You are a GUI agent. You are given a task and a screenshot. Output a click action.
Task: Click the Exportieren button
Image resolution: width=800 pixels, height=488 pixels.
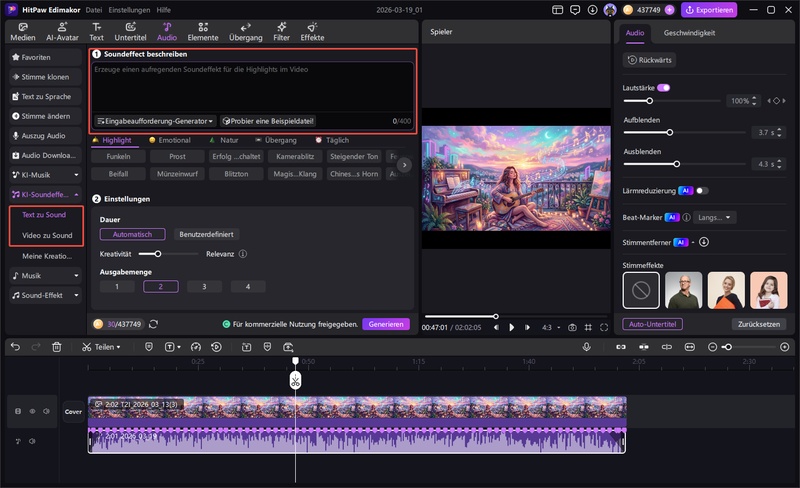pos(709,10)
